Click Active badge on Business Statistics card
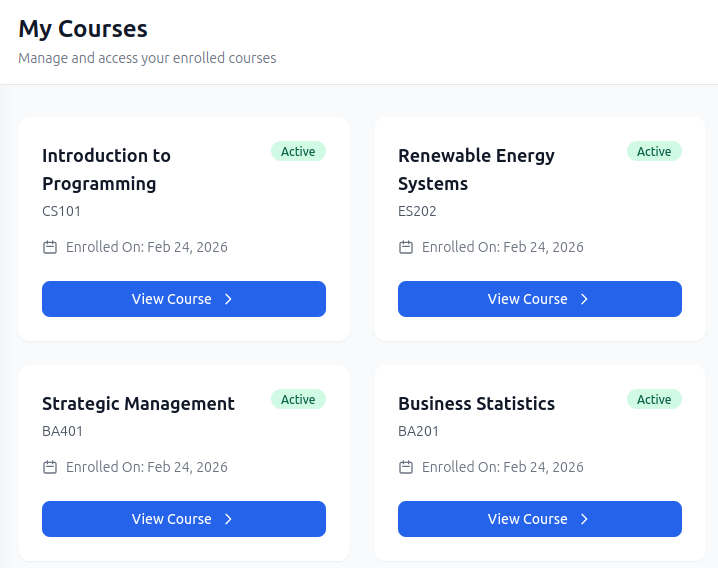Viewport: 718px width, 568px height. (654, 400)
